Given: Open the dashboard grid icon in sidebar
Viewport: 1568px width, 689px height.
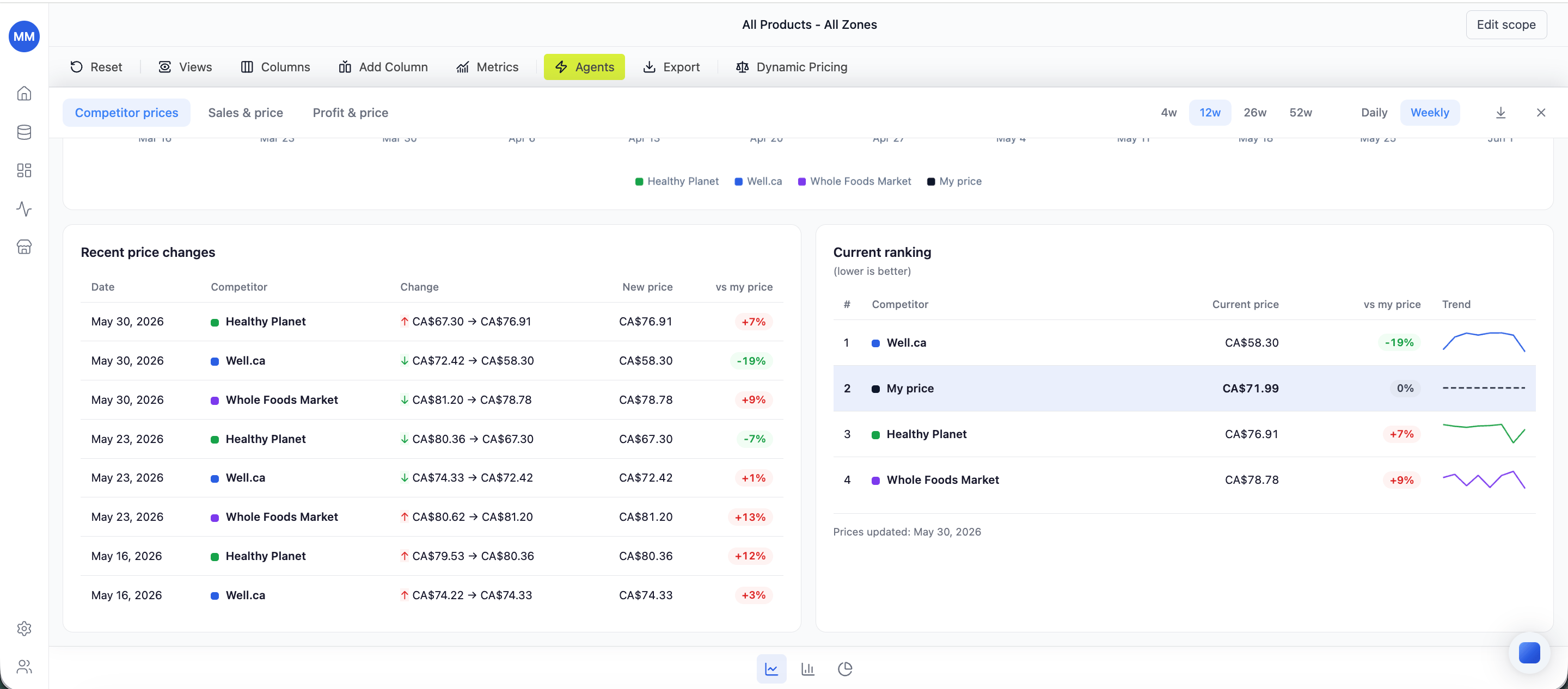Looking at the screenshot, I should coord(24,170).
